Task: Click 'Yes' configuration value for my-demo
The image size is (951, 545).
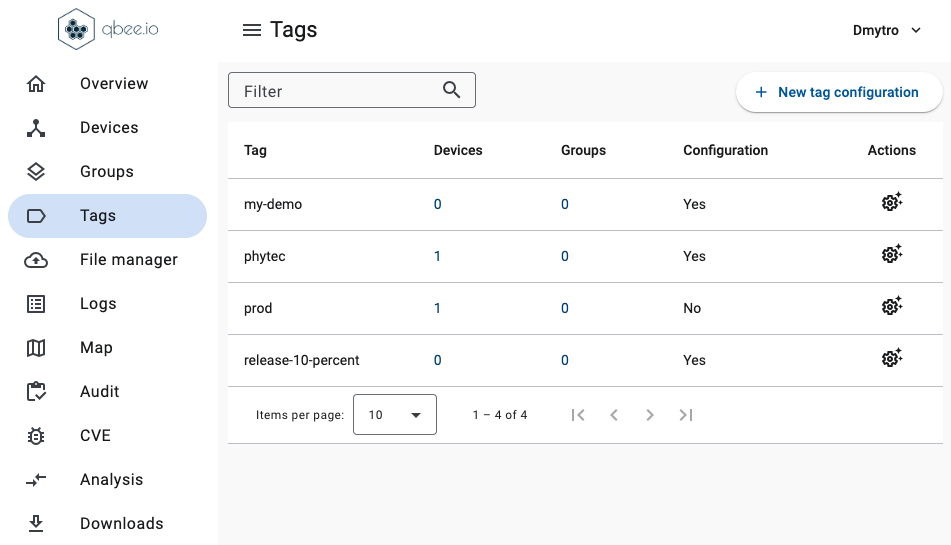Action: point(694,204)
